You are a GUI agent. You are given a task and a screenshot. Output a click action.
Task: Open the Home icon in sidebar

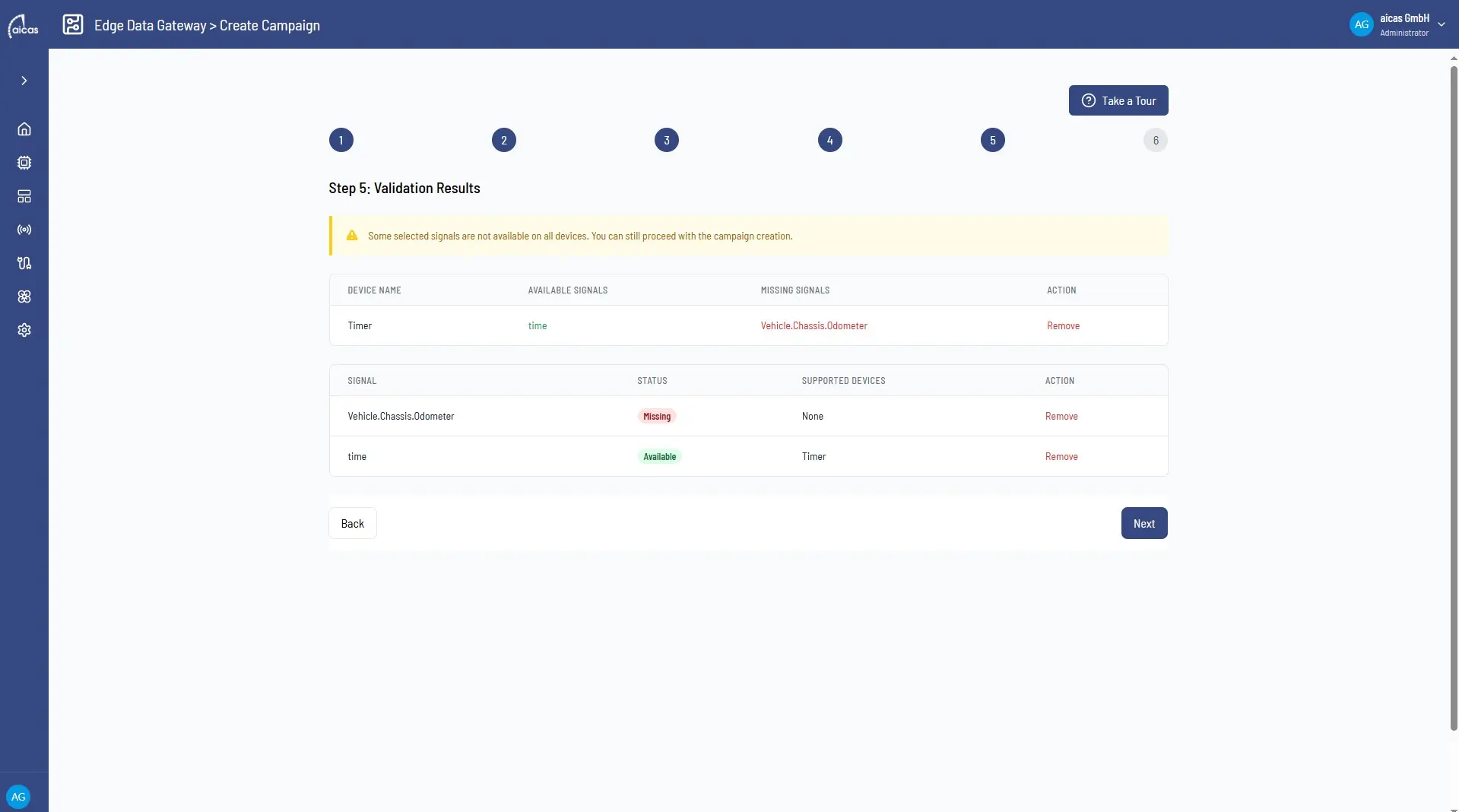click(x=24, y=129)
